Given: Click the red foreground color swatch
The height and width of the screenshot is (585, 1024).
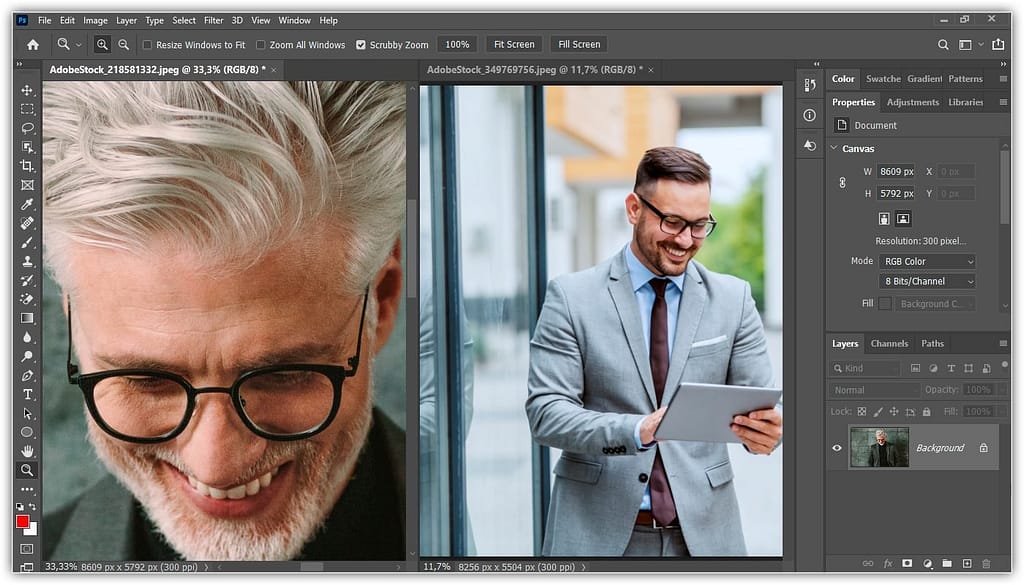Looking at the screenshot, I should (x=23, y=521).
